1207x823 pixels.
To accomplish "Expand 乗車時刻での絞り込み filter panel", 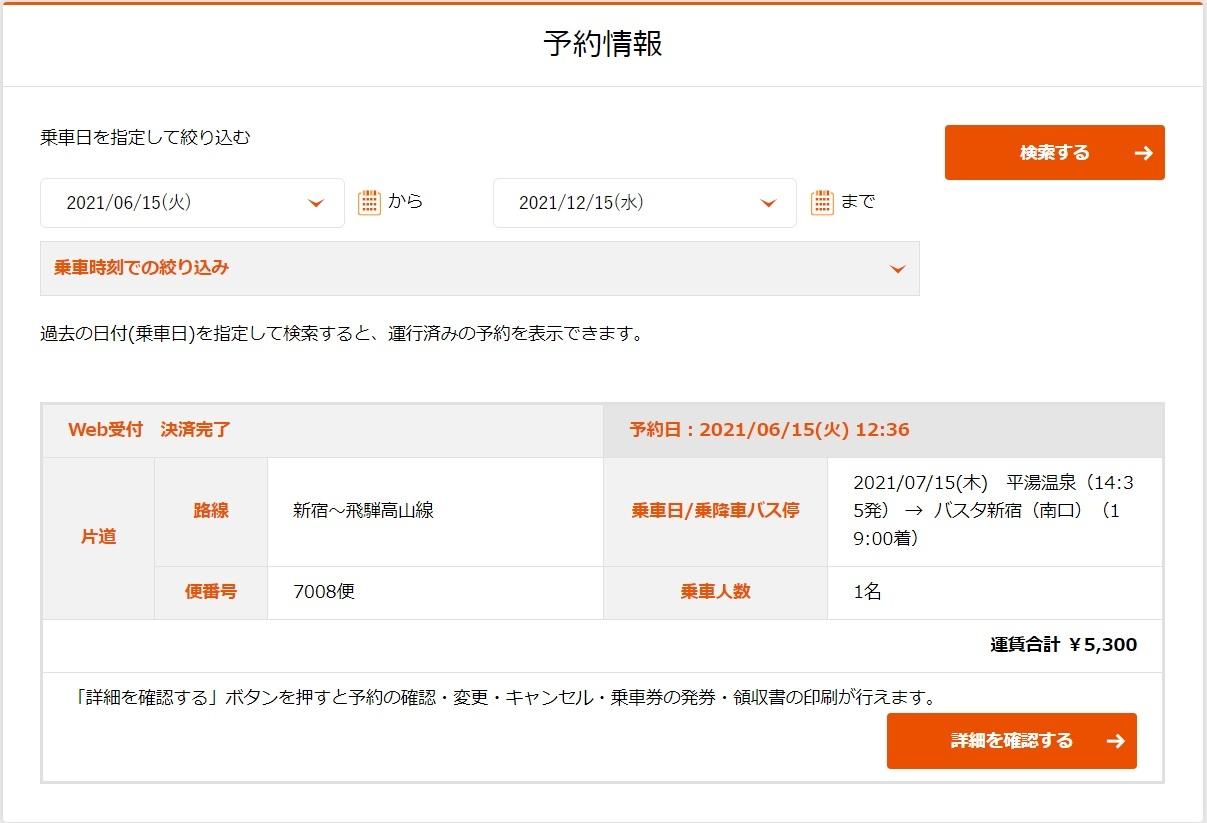I will point(480,268).
